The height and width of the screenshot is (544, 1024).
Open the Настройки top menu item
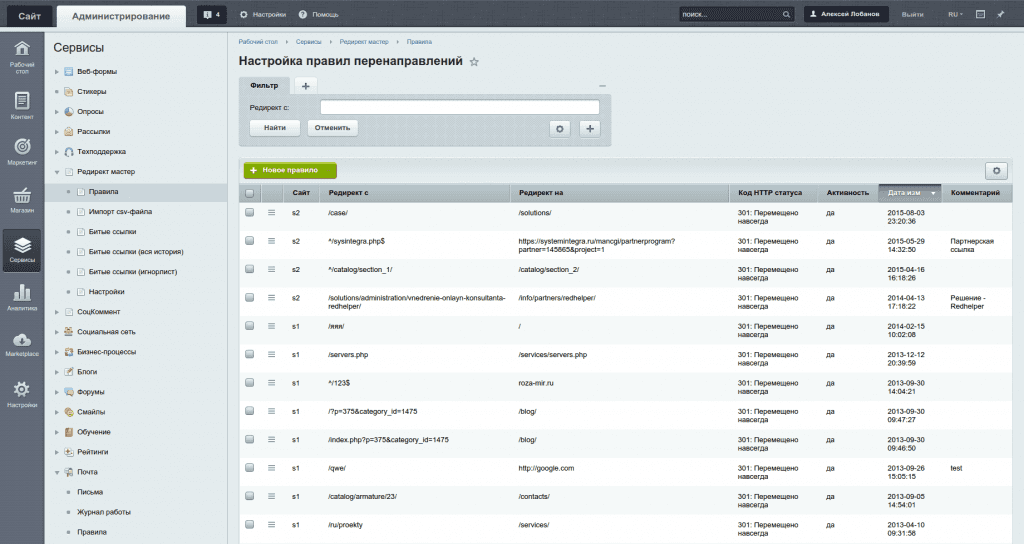(263, 14)
